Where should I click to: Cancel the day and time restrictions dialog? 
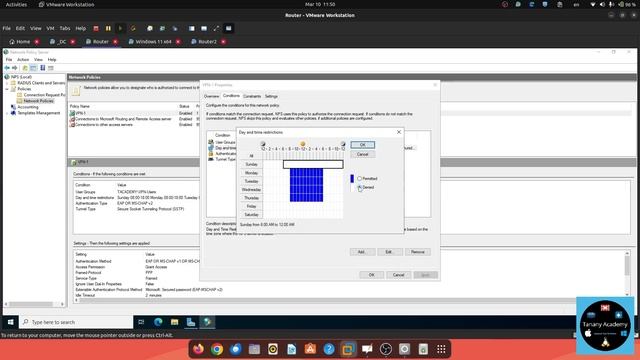[x=362, y=154]
